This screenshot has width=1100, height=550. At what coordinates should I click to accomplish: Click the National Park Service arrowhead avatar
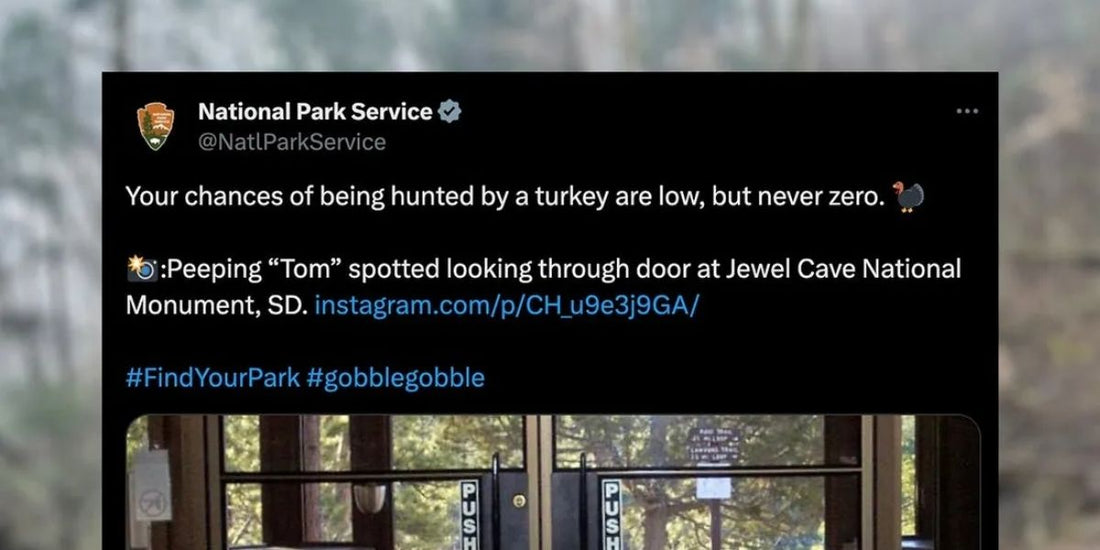coord(156,126)
